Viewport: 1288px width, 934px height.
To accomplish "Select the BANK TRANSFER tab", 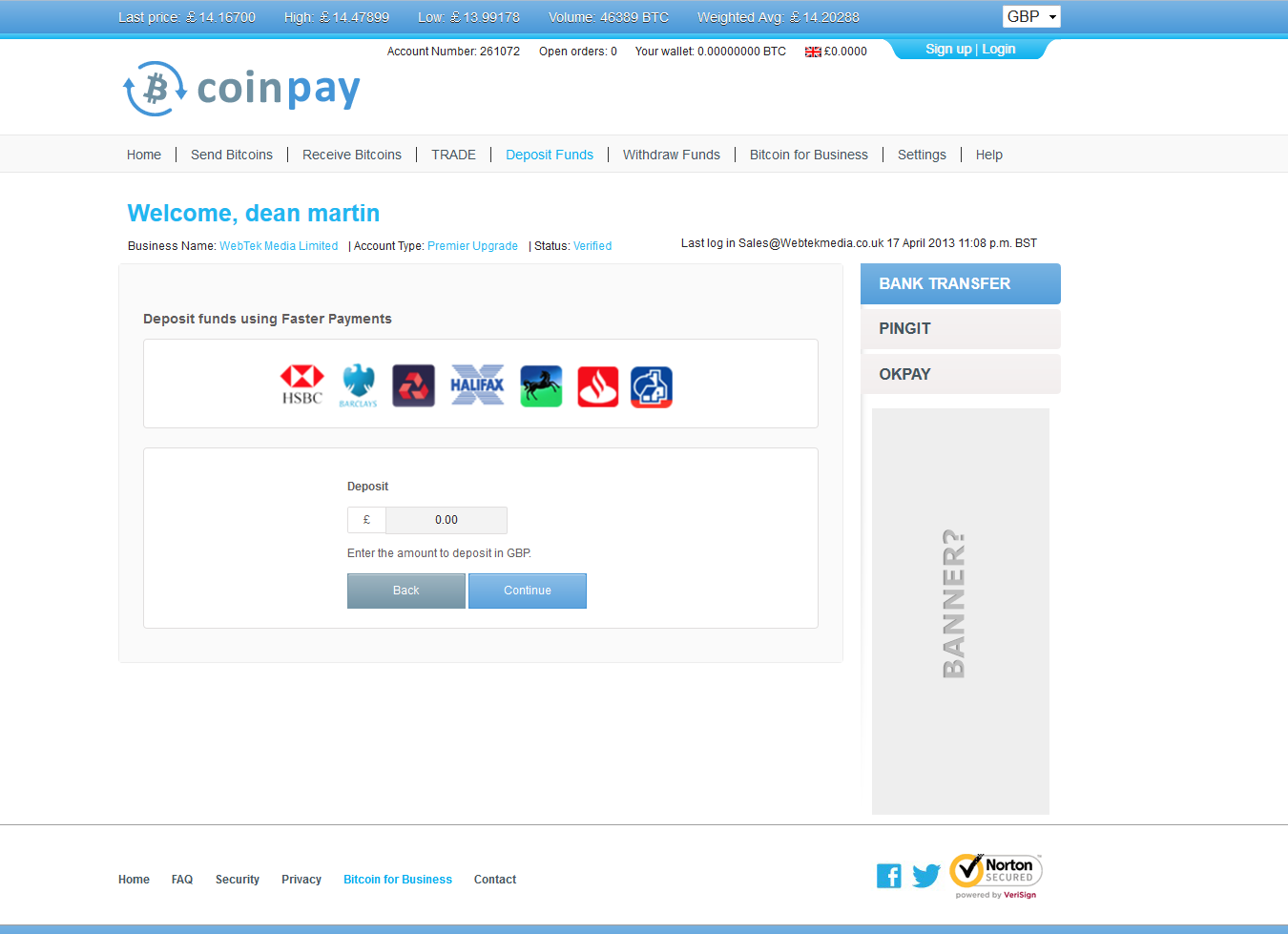I will (x=961, y=283).
